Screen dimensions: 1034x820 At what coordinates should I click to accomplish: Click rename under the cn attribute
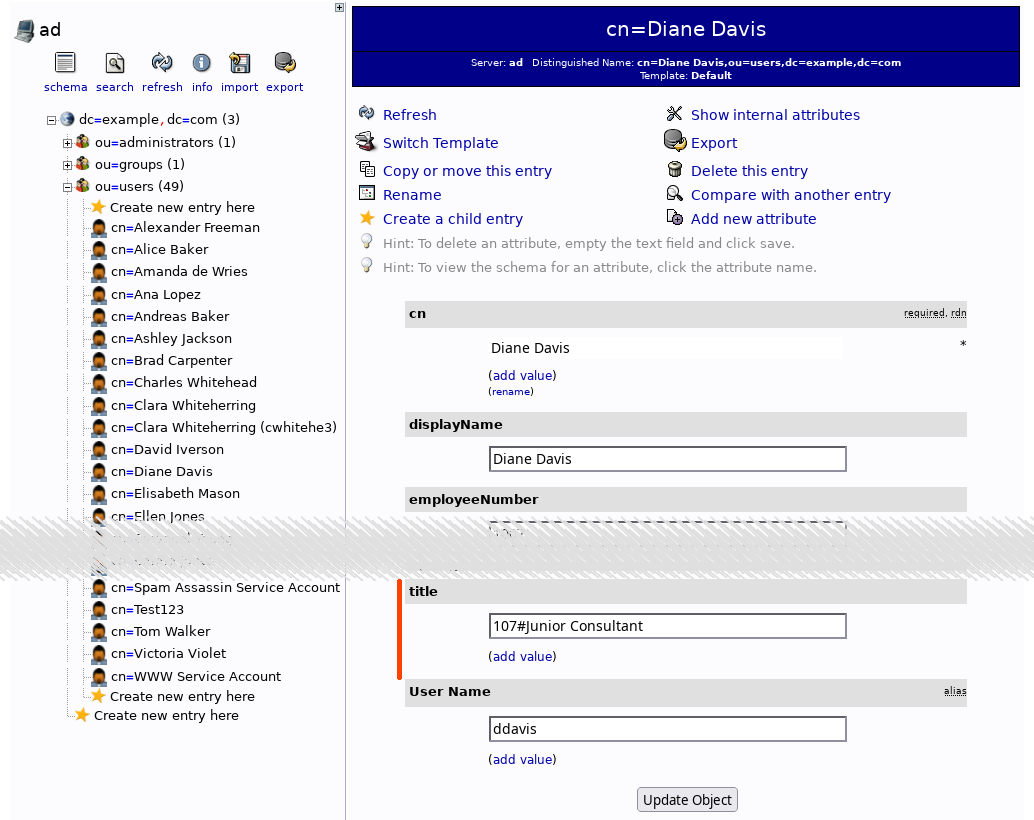coord(511,391)
